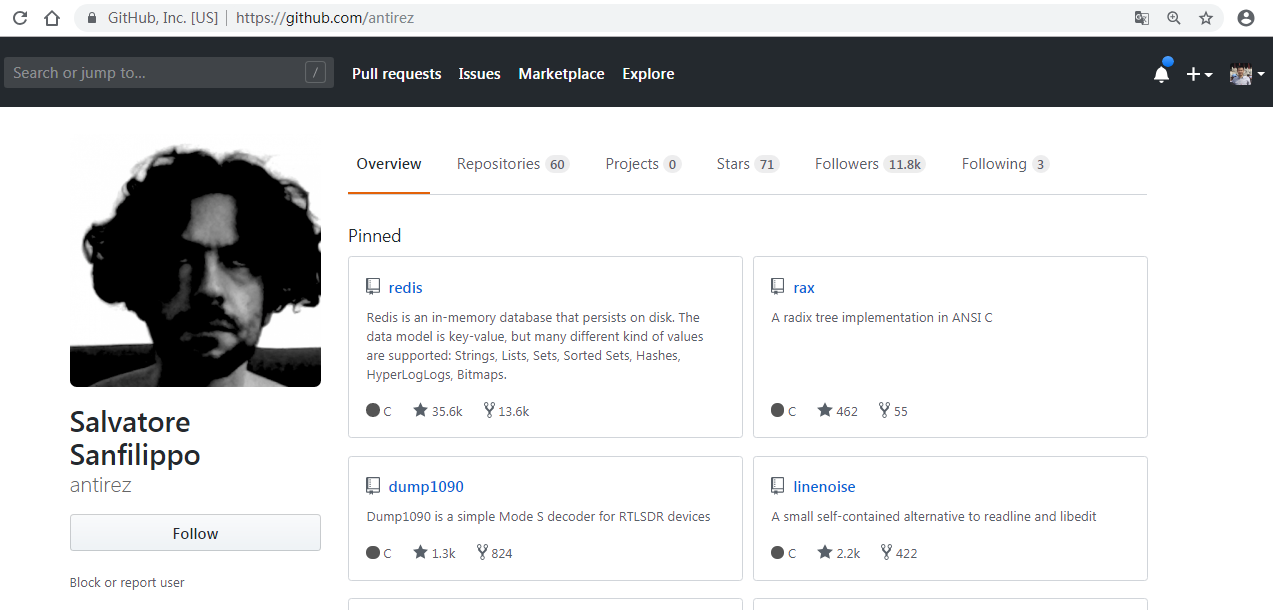This screenshot has width=1273, height=610.
Task: Switch to the Projects tab
Action: click(643, 164)
